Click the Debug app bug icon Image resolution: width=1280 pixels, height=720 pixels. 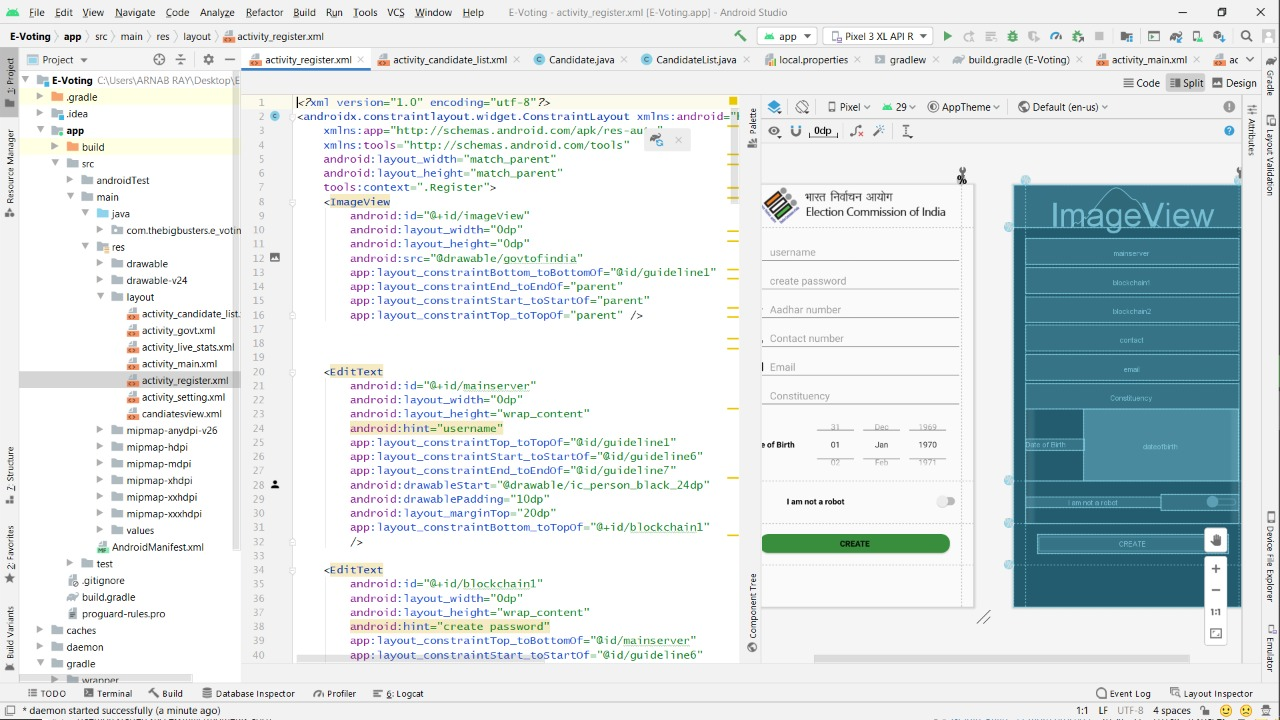1012,36
